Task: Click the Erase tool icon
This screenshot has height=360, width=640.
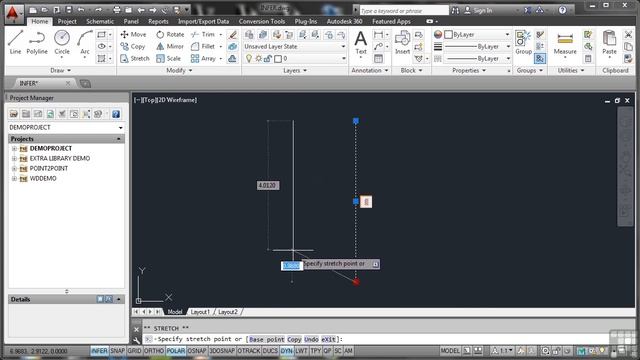Action: tap(233, 35)
